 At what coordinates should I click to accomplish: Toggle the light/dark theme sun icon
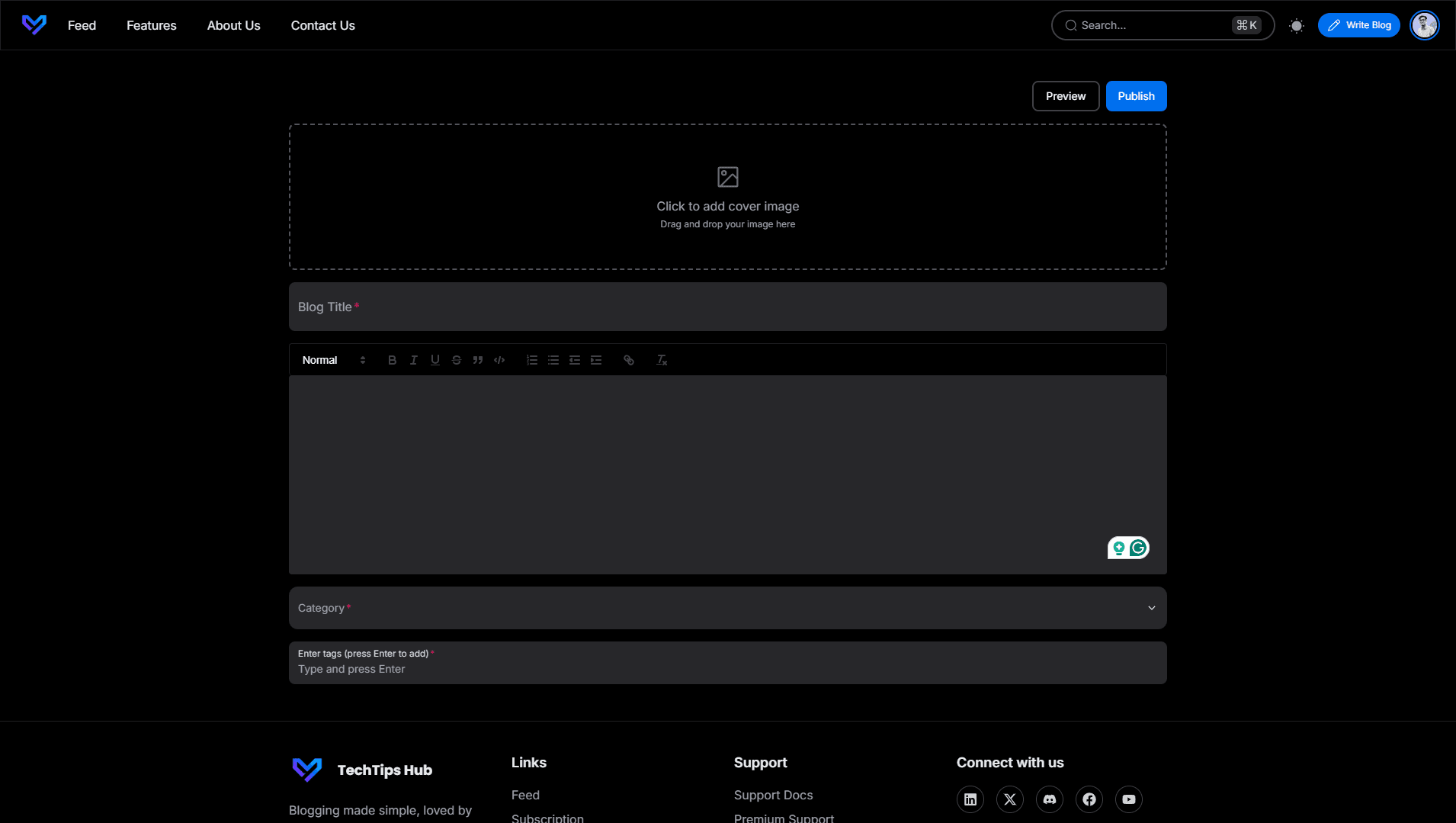(x=1296, y=26)
